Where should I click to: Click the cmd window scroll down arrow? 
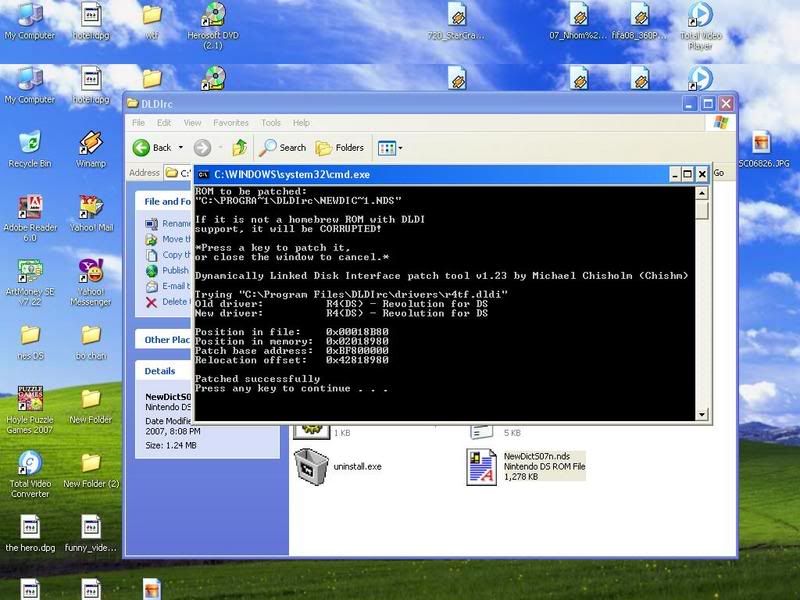click(702, 414)
